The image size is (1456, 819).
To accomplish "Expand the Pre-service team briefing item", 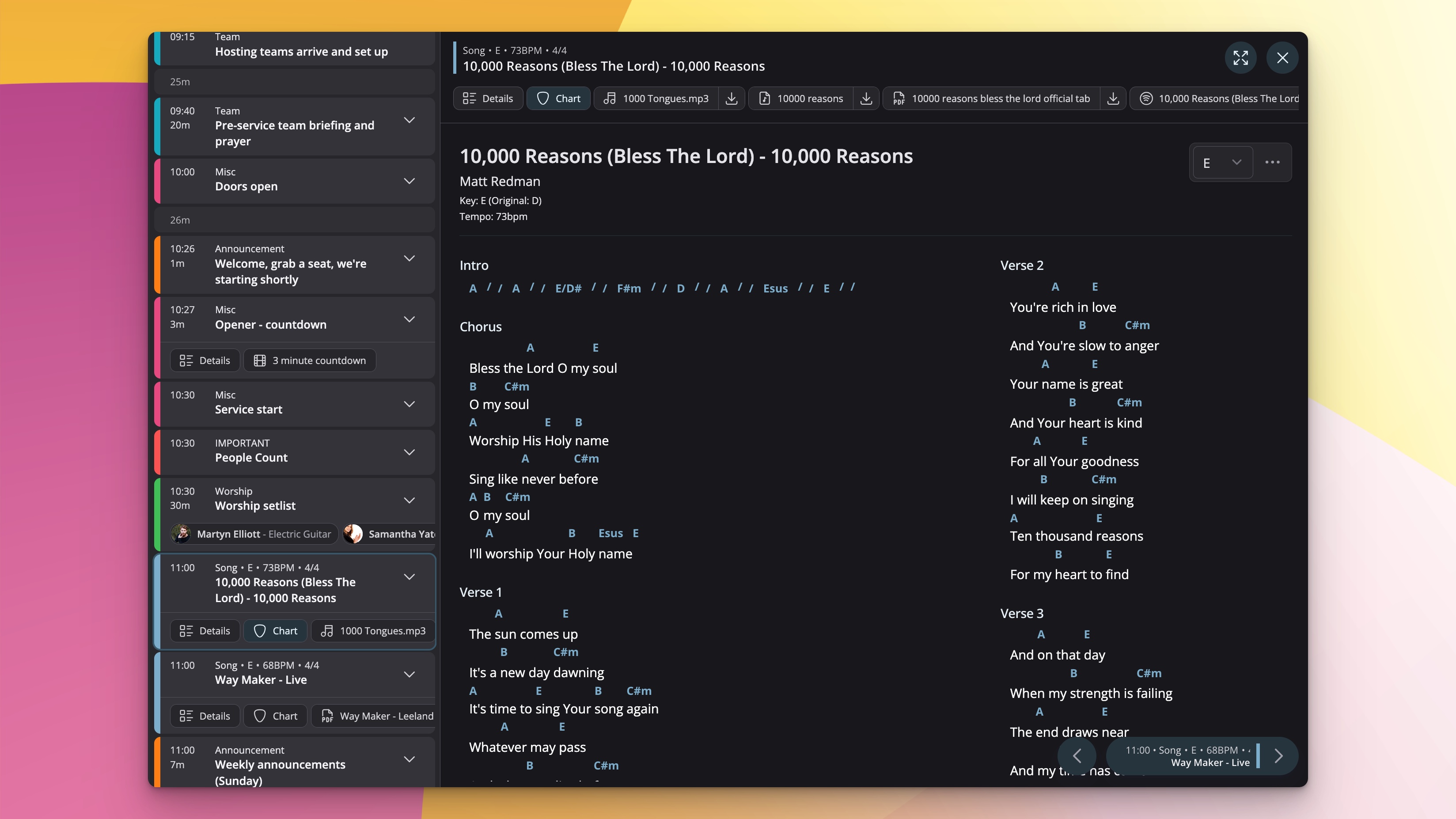I will (x=409, y=120).
